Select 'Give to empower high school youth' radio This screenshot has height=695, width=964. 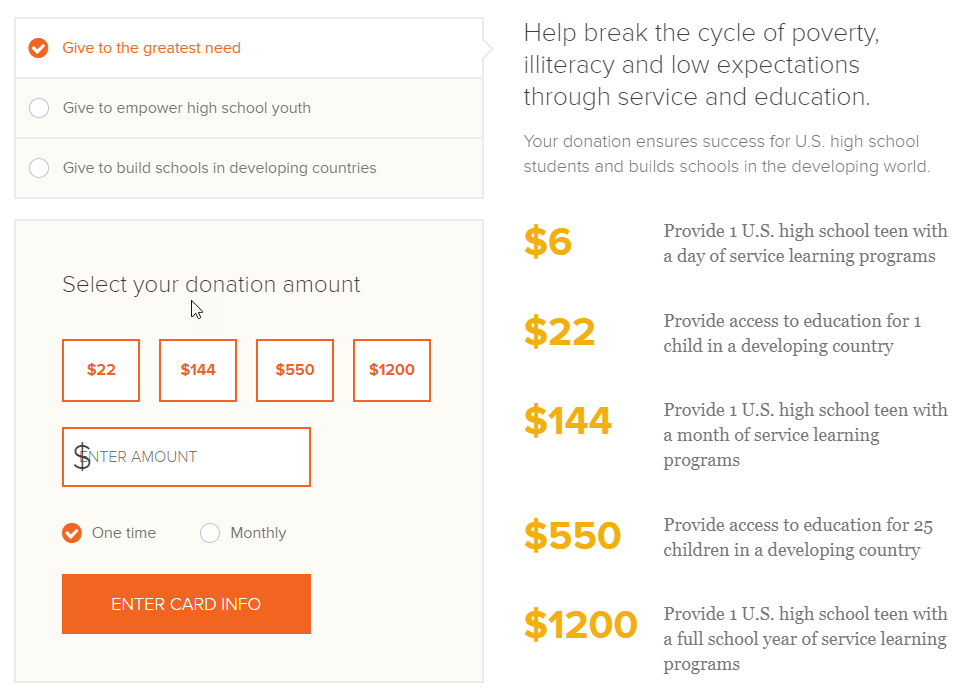point(39,108)
